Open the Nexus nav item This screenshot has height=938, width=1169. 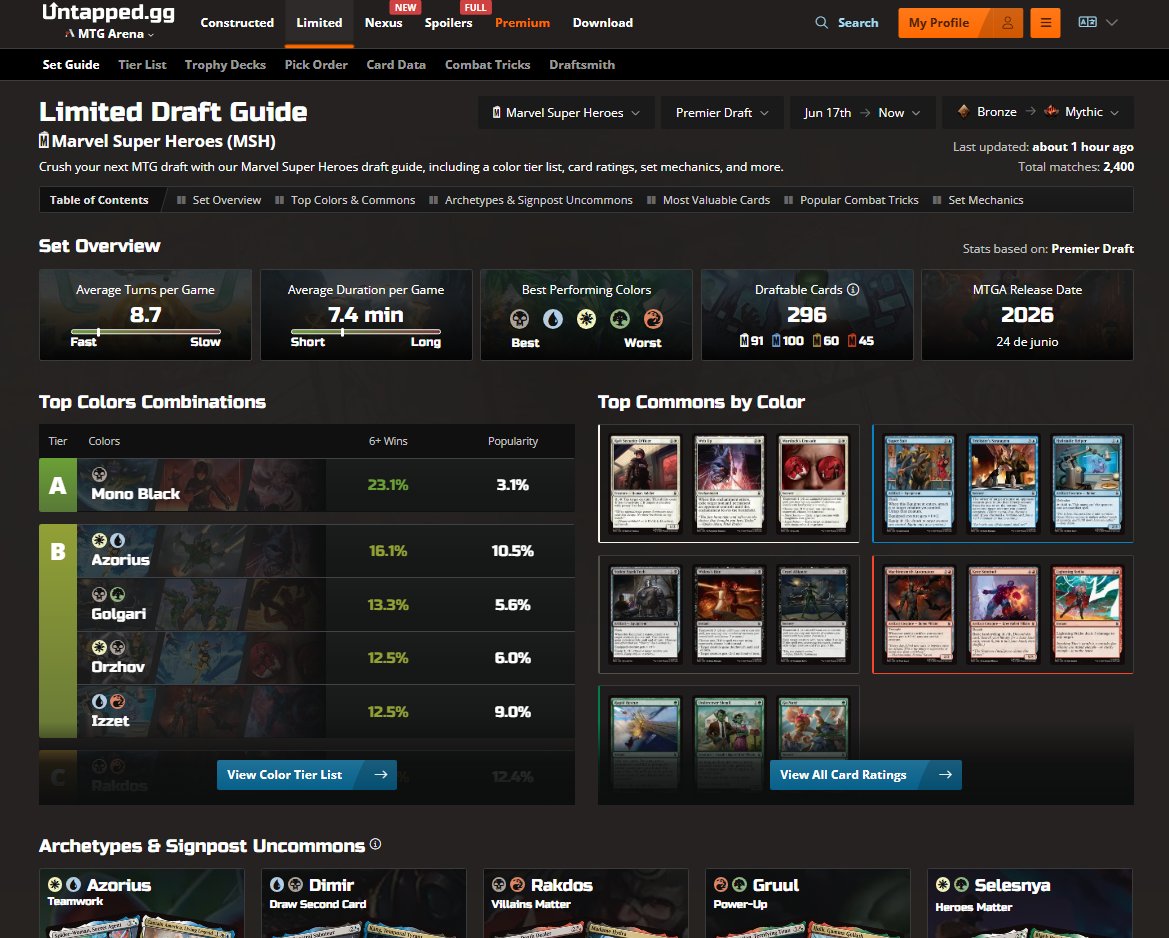[383, 23]
